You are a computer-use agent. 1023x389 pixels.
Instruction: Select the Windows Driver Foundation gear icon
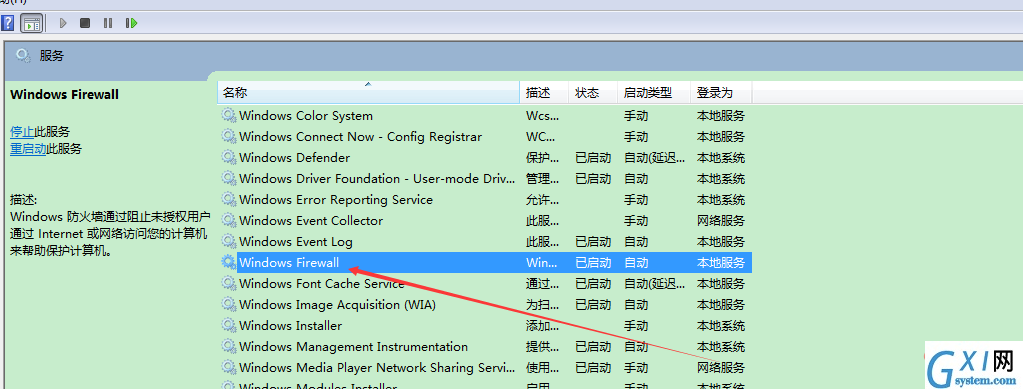(x=228, y=178)
